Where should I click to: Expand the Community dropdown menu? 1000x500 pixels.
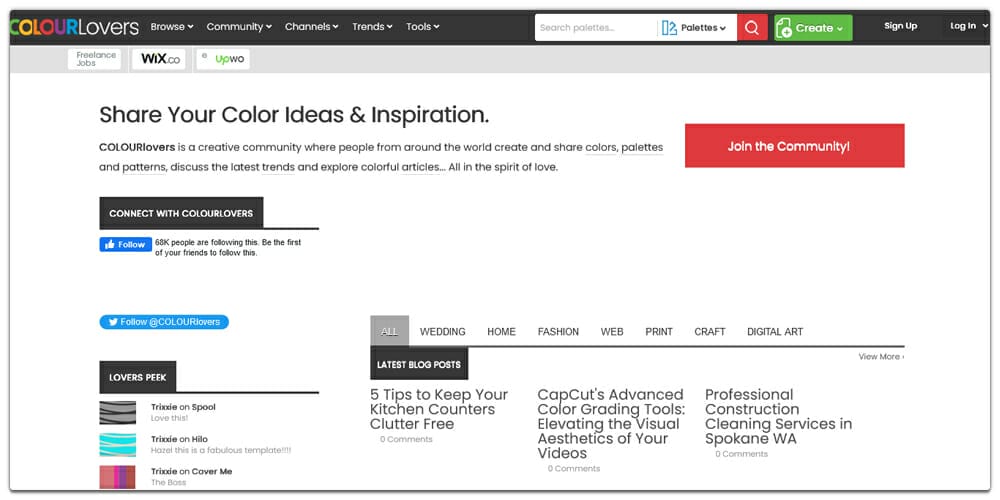pos(240,27)
